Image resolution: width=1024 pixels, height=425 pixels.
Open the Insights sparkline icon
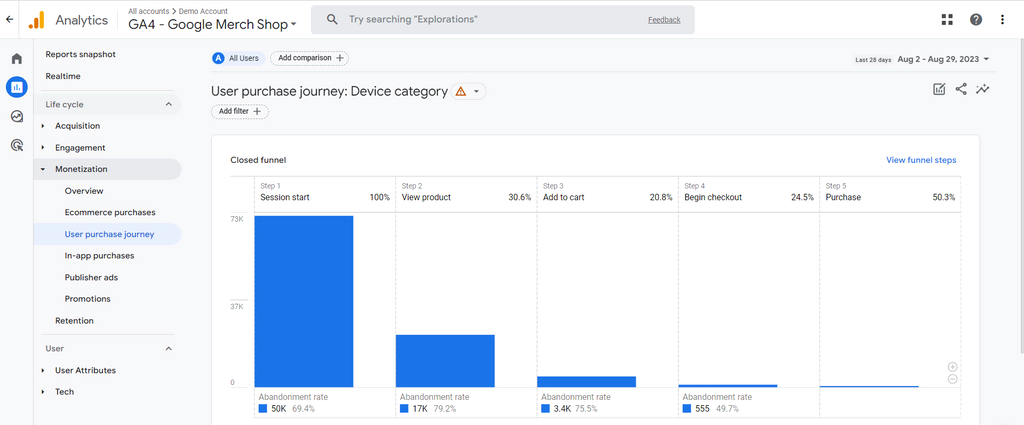tap(983, 89)
